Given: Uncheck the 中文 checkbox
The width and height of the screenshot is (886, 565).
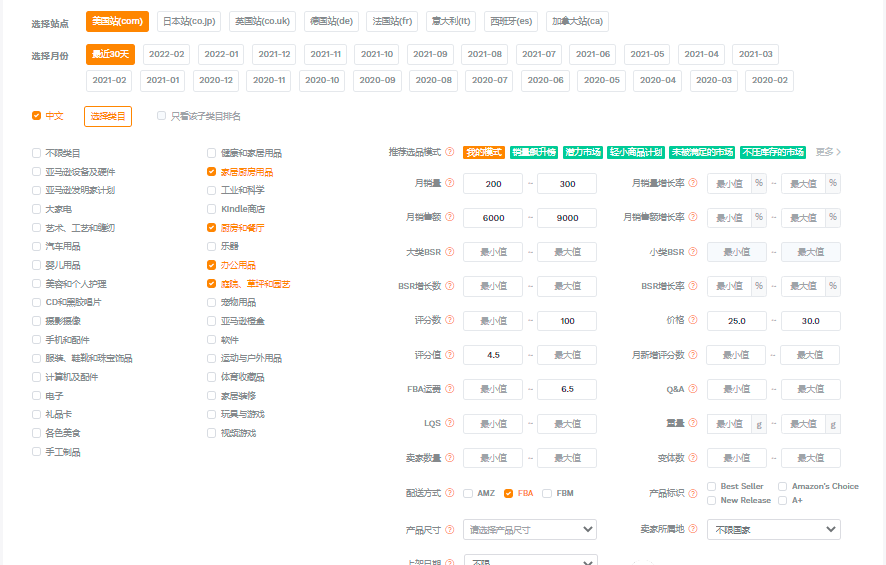Looking at the screenshot, I should pyautogui.click(x=37, y=116).
